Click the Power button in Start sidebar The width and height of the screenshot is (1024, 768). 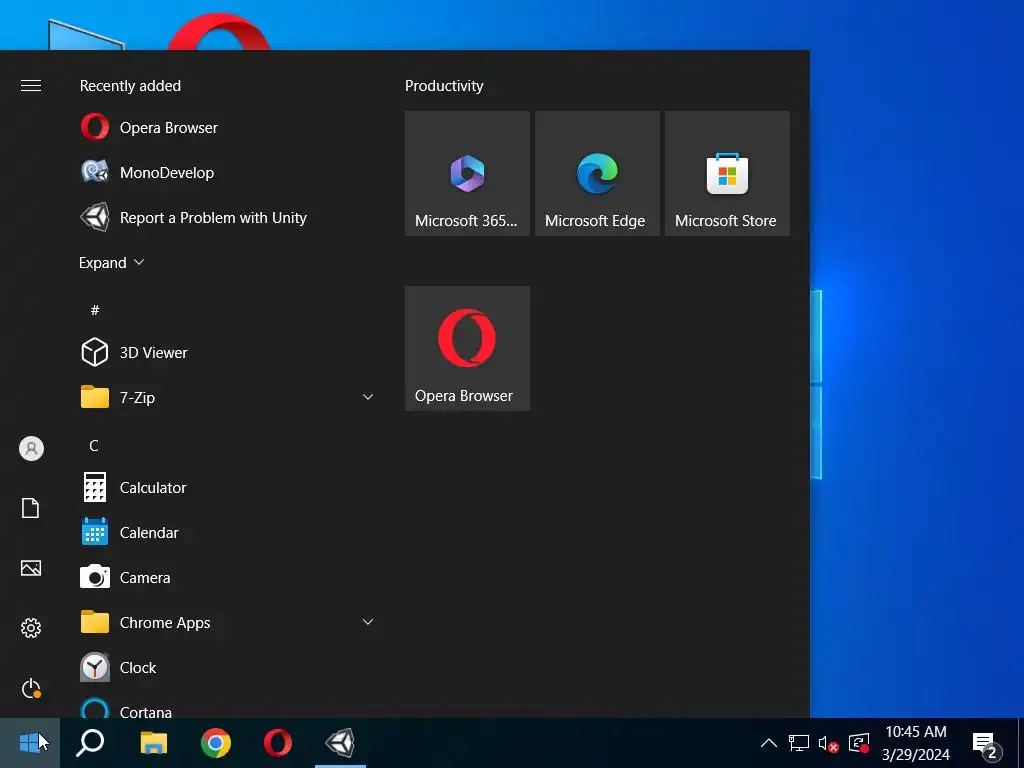[31, 688]
